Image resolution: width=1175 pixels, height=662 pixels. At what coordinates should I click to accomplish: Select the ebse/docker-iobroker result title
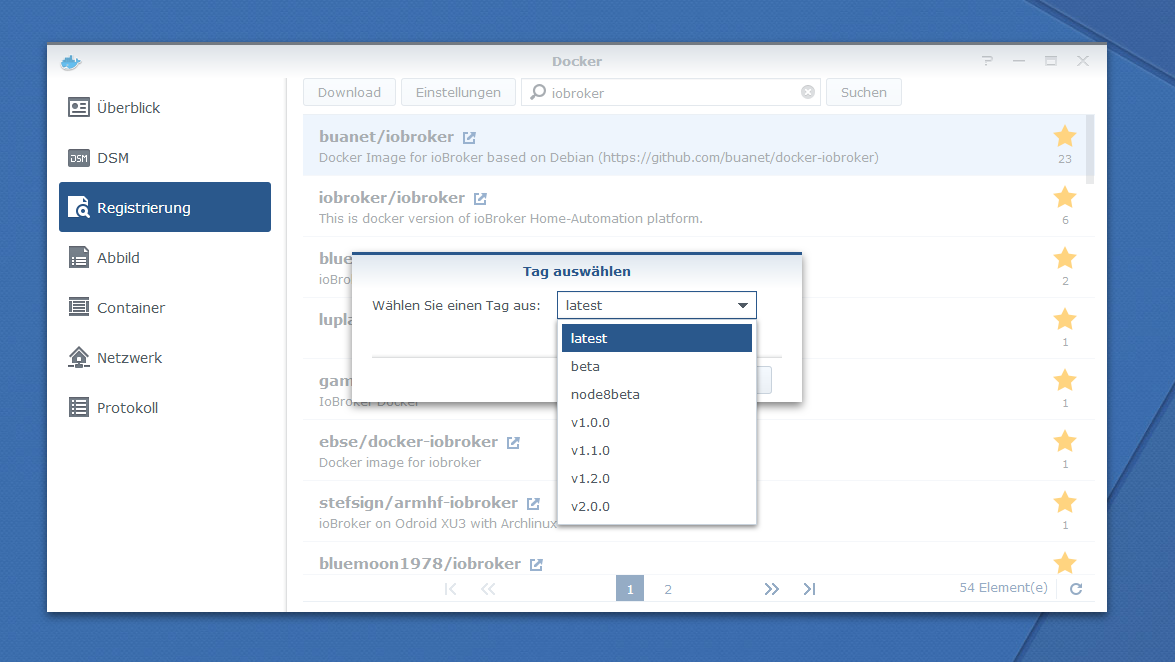pyautogui.click(x=408, y=442)
